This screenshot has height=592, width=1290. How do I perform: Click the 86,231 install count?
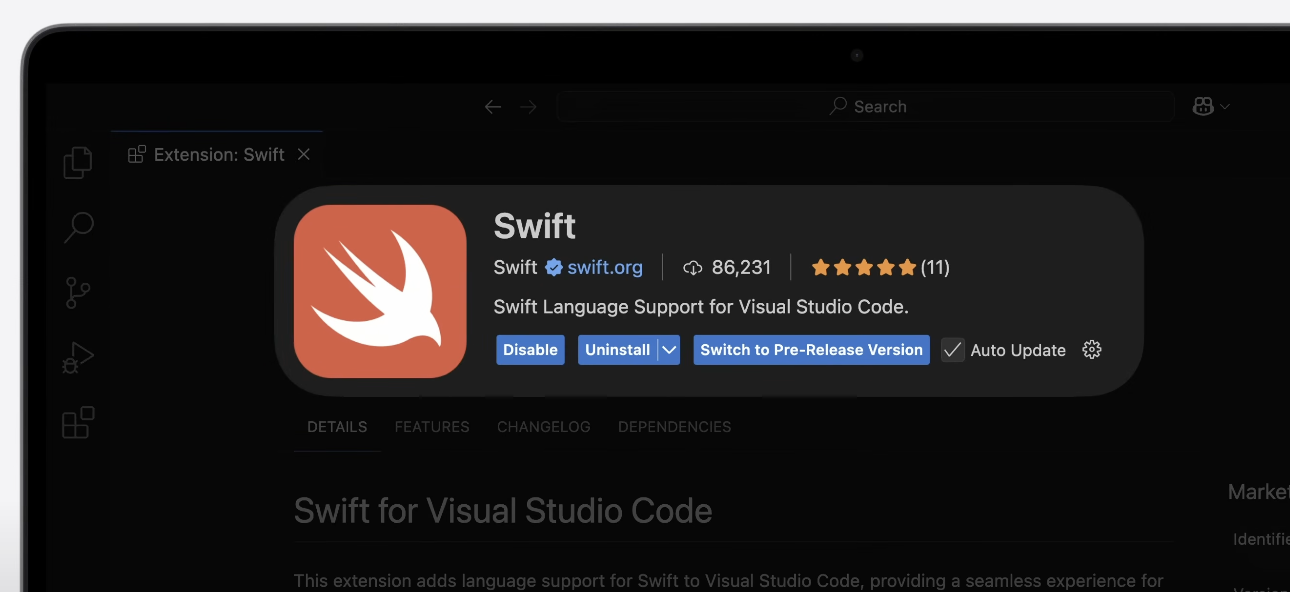(741, 267)
